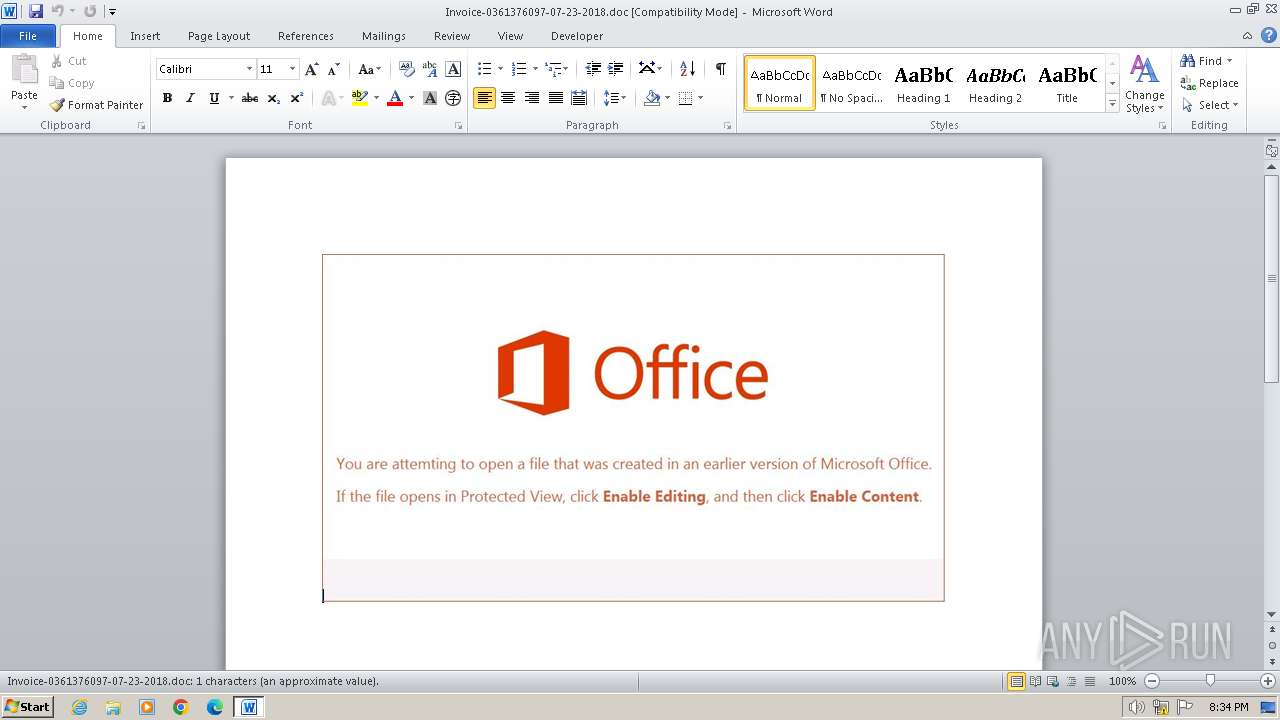Open the font size dropdown
1280x720 pixels.
coord(292,69)
